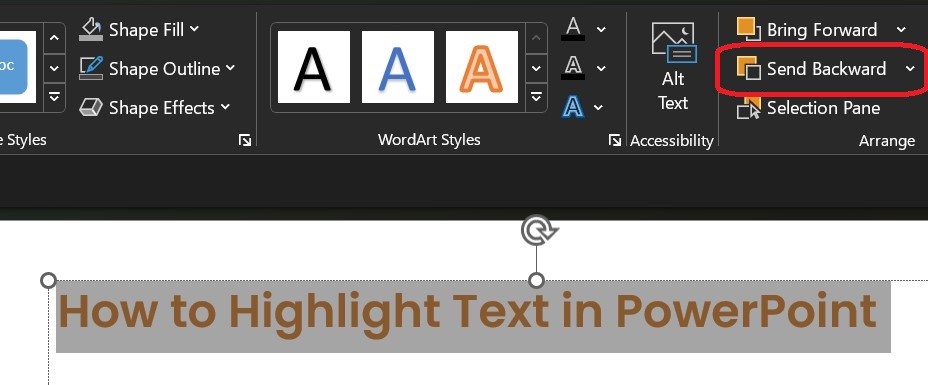This screenshot has width=928, height=385.
Task: Open the Alt Text pane
Action: (673, 67)
